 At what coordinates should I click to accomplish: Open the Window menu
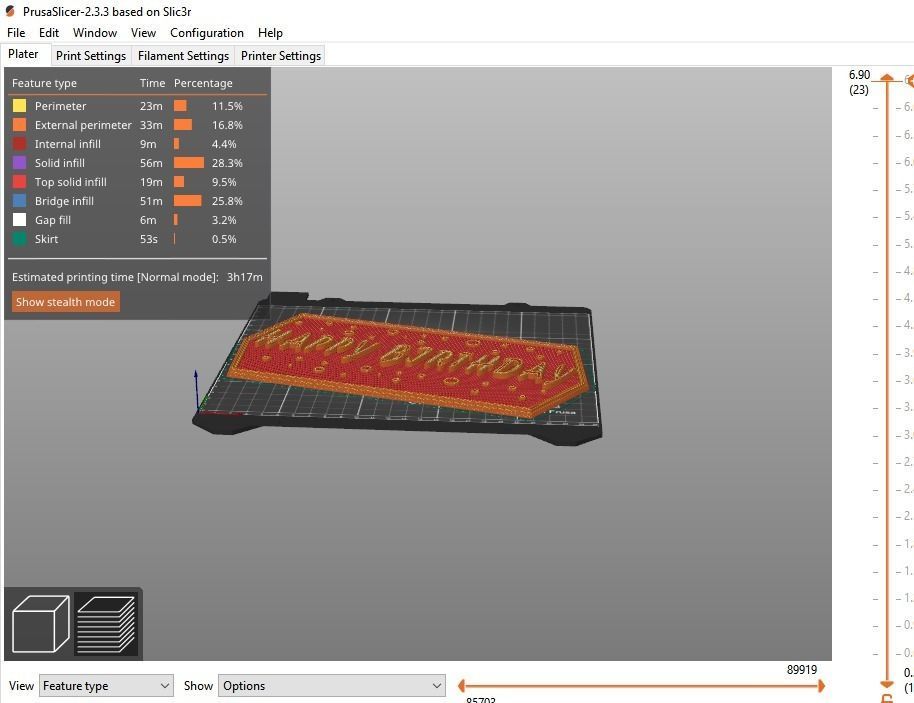tap(95, 33)
